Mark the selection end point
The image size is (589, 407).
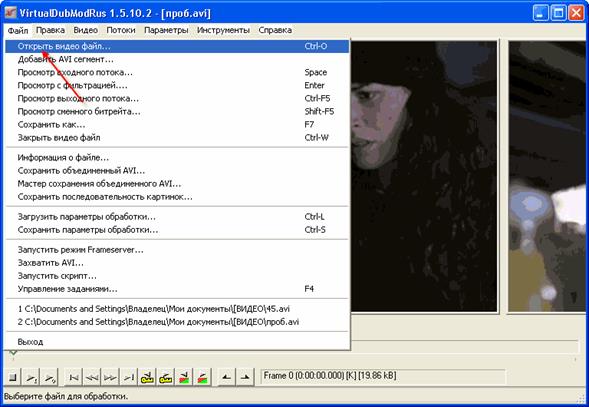point(245,377)
